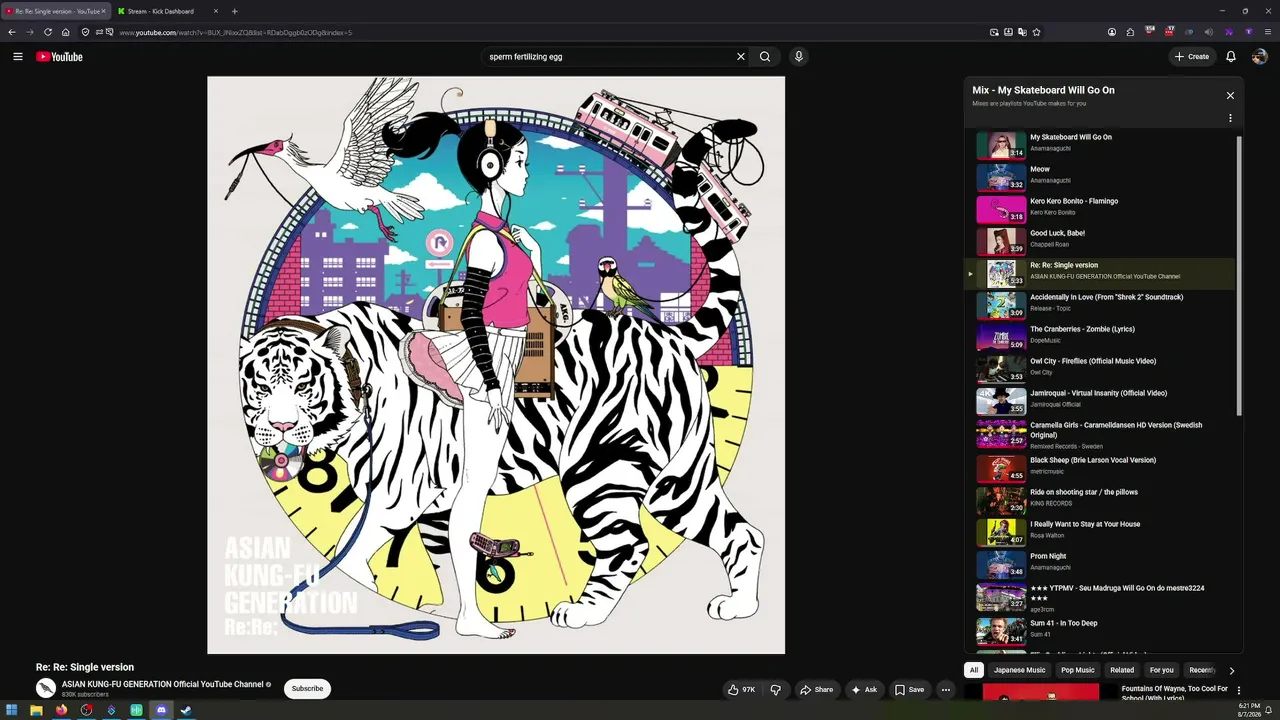Reload the page in the browser
Viewport: 1280px width, 720px height.
[48, 32]
